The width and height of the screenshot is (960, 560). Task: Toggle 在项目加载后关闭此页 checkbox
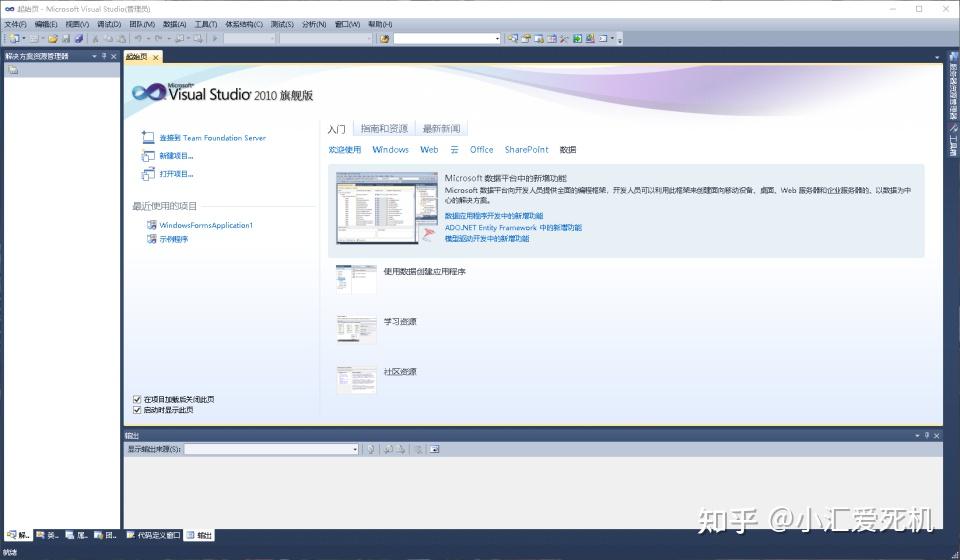point(137,399)
